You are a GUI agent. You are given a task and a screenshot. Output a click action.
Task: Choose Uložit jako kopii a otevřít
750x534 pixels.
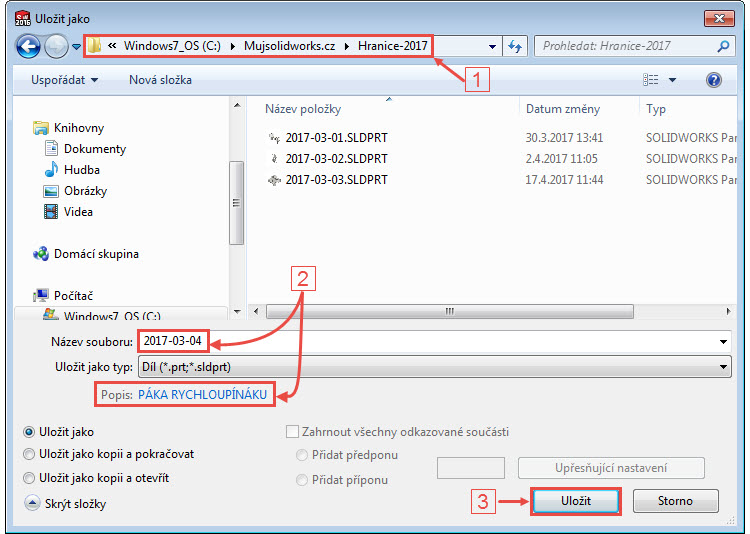pos(30,478)
